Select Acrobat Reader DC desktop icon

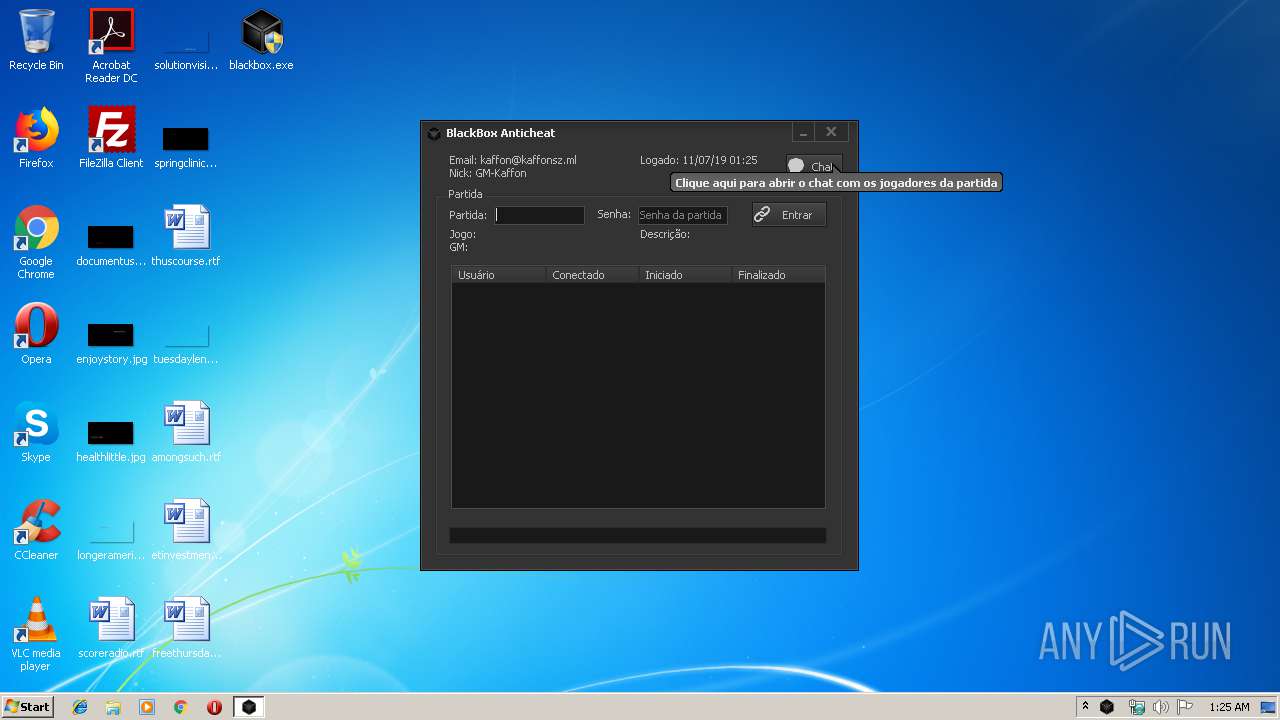click(111, 46)
